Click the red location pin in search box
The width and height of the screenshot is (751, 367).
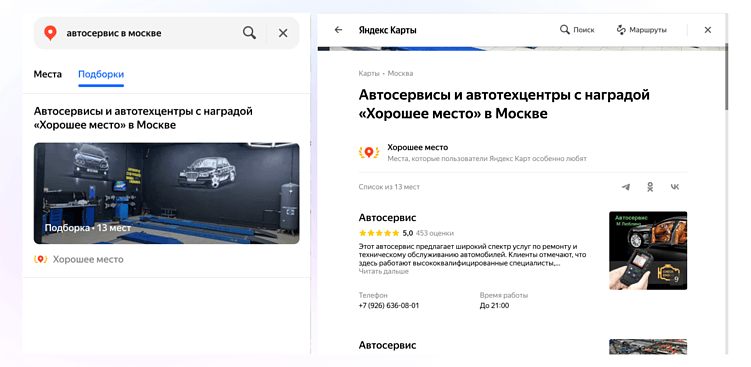tap(50, 33)
